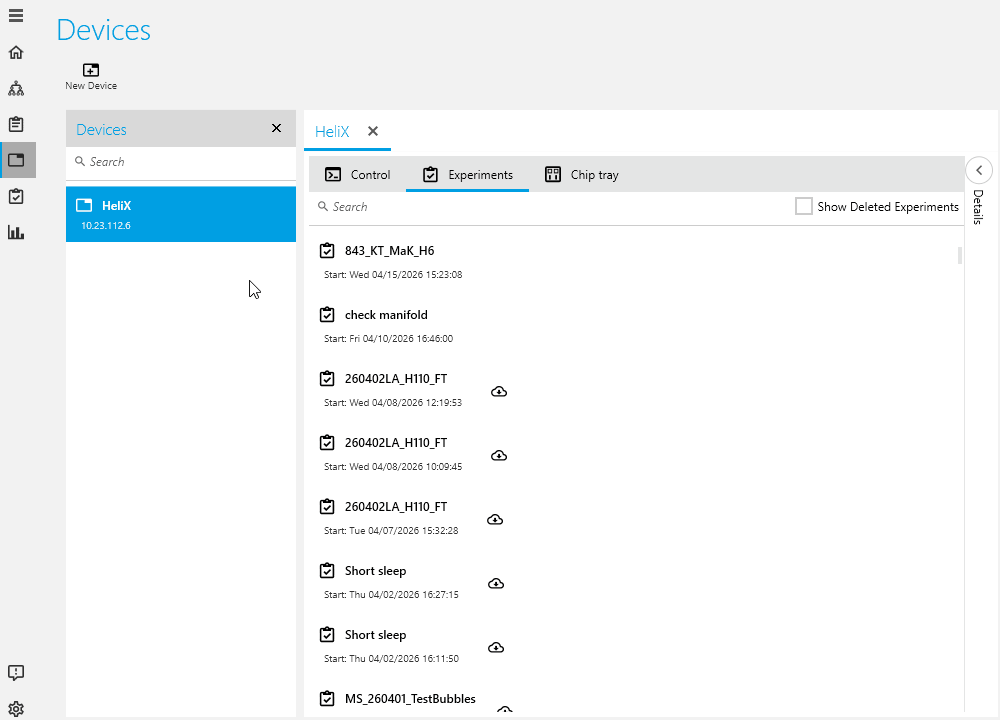Close the Devices list panel
1000x720 pixels.
(x=276, y=128)
